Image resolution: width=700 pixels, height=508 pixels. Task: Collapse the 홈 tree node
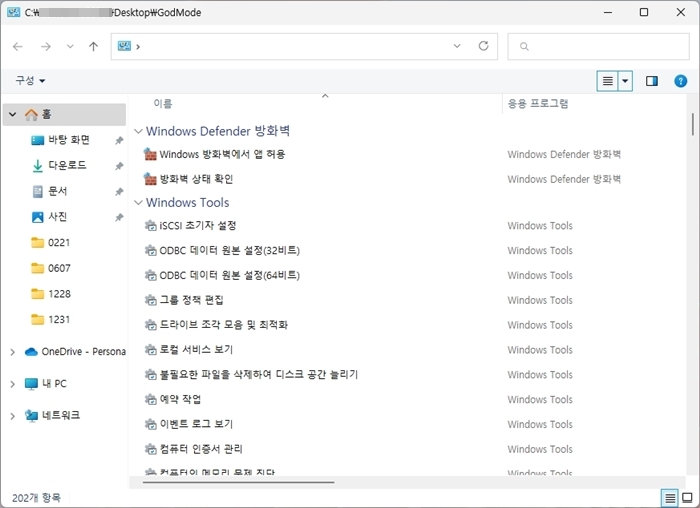(x=12, y=115)
